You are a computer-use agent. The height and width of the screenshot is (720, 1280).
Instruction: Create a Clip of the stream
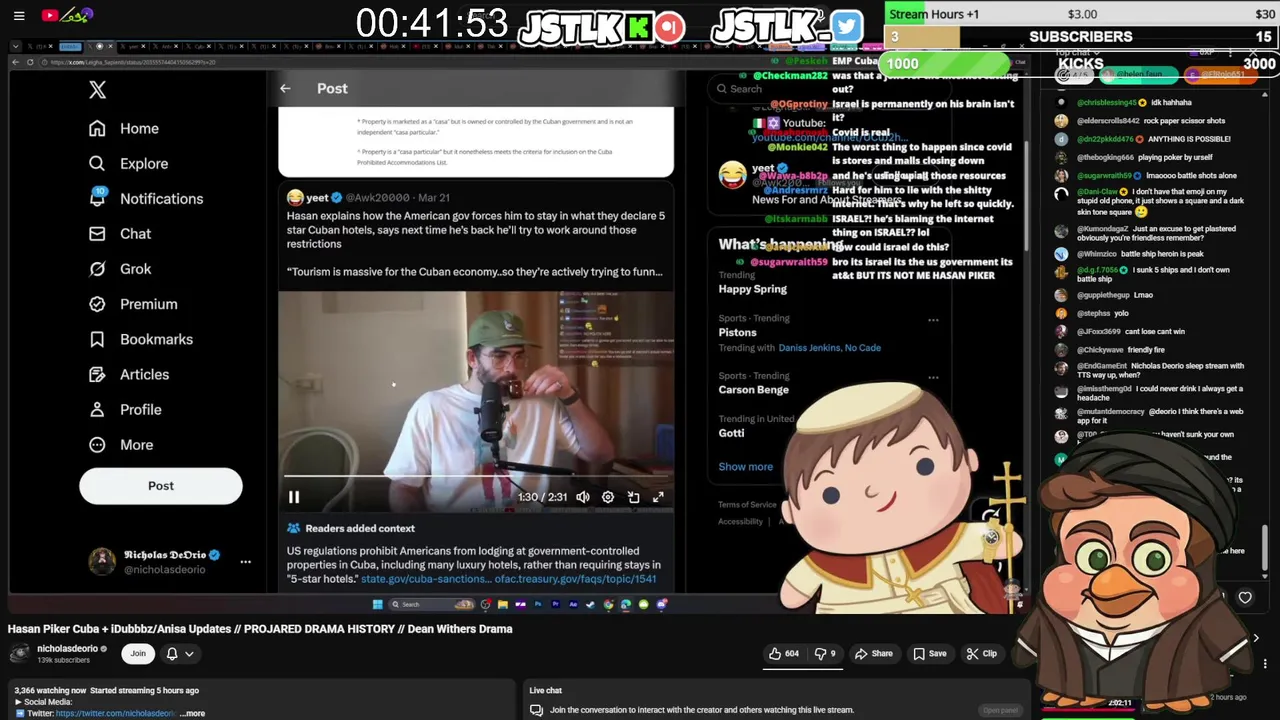click(981, 654)
